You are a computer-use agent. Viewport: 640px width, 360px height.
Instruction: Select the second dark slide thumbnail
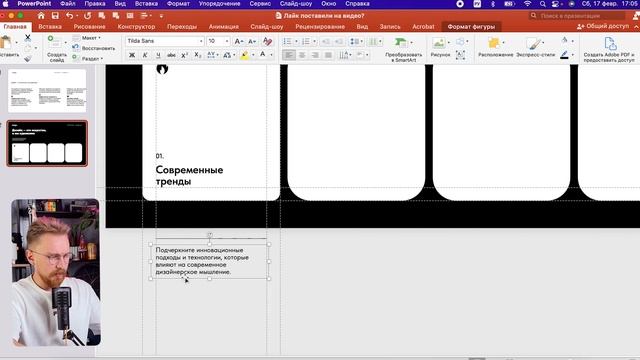point(47,143)
